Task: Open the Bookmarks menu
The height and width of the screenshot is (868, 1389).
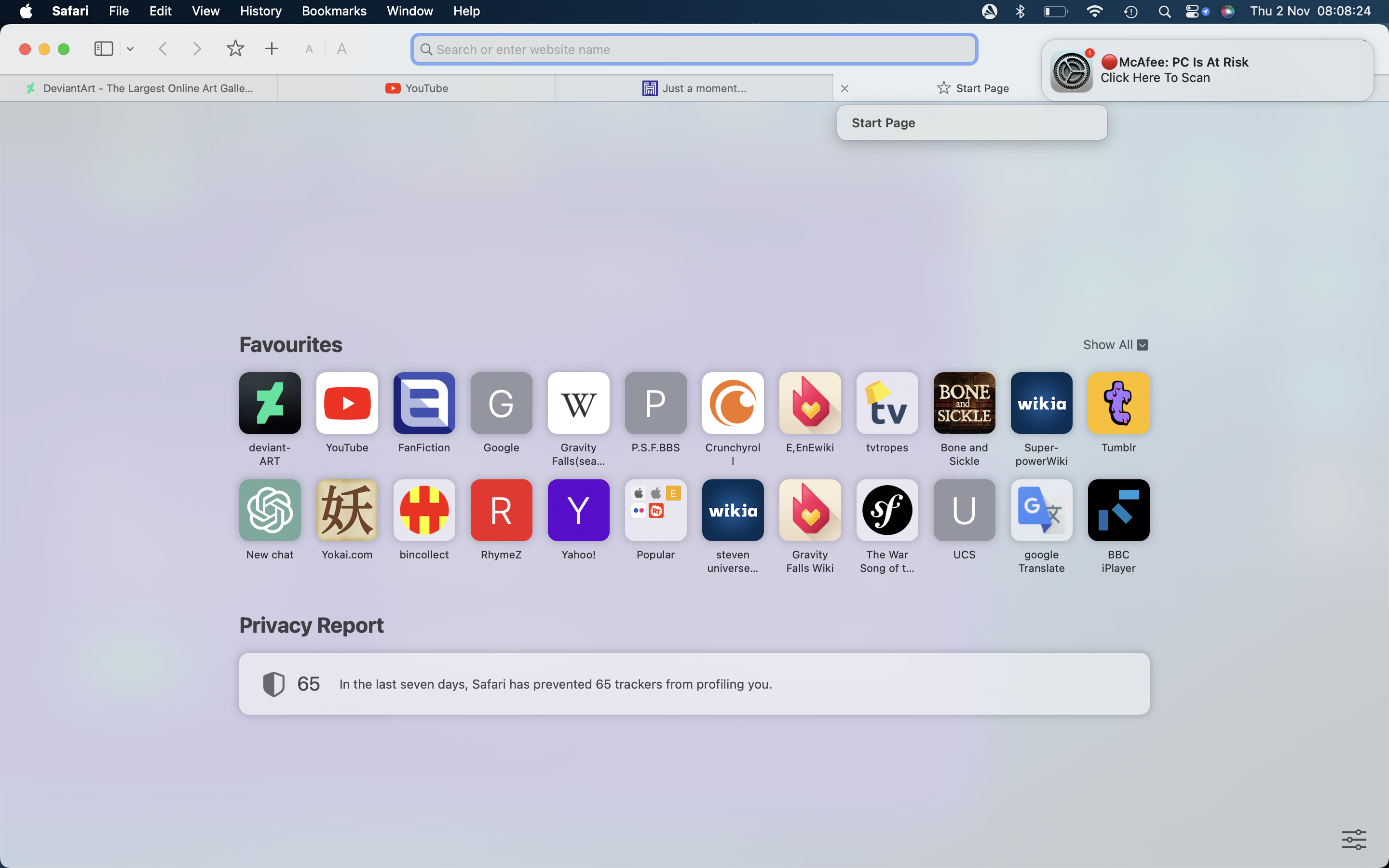Action: pyautogui.click(x=333, y=11)
